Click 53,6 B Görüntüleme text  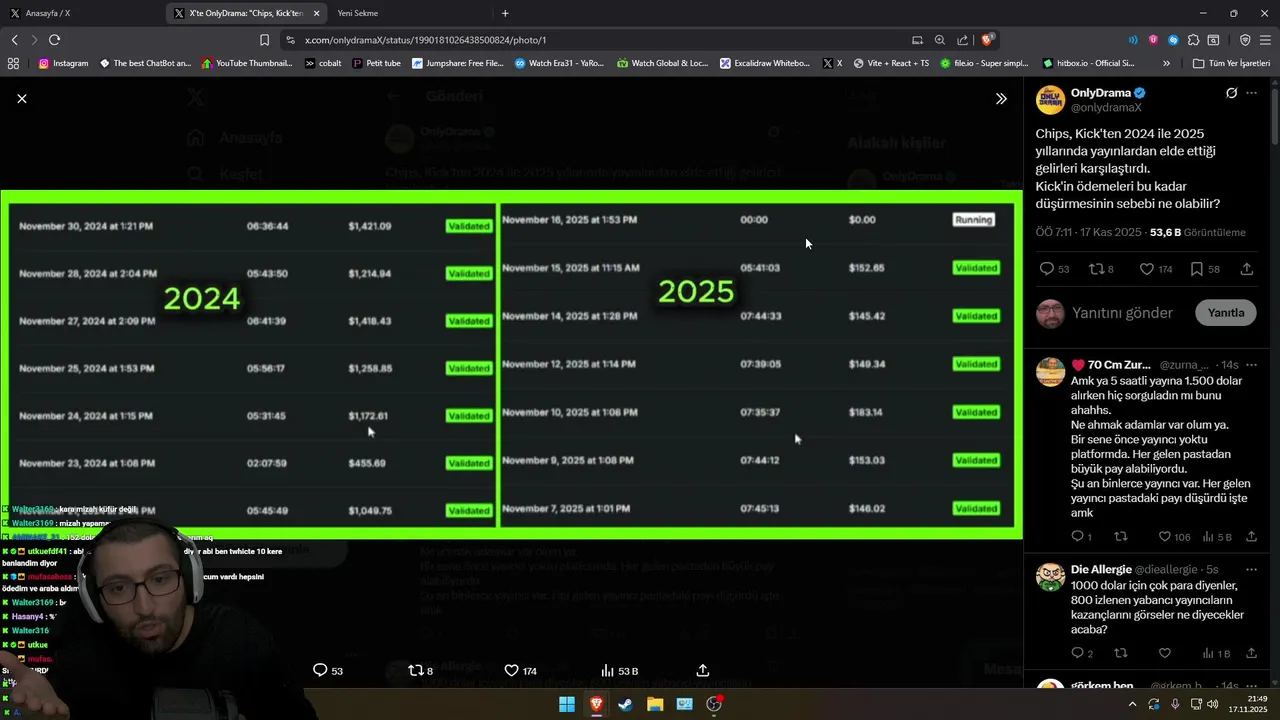1197,232
